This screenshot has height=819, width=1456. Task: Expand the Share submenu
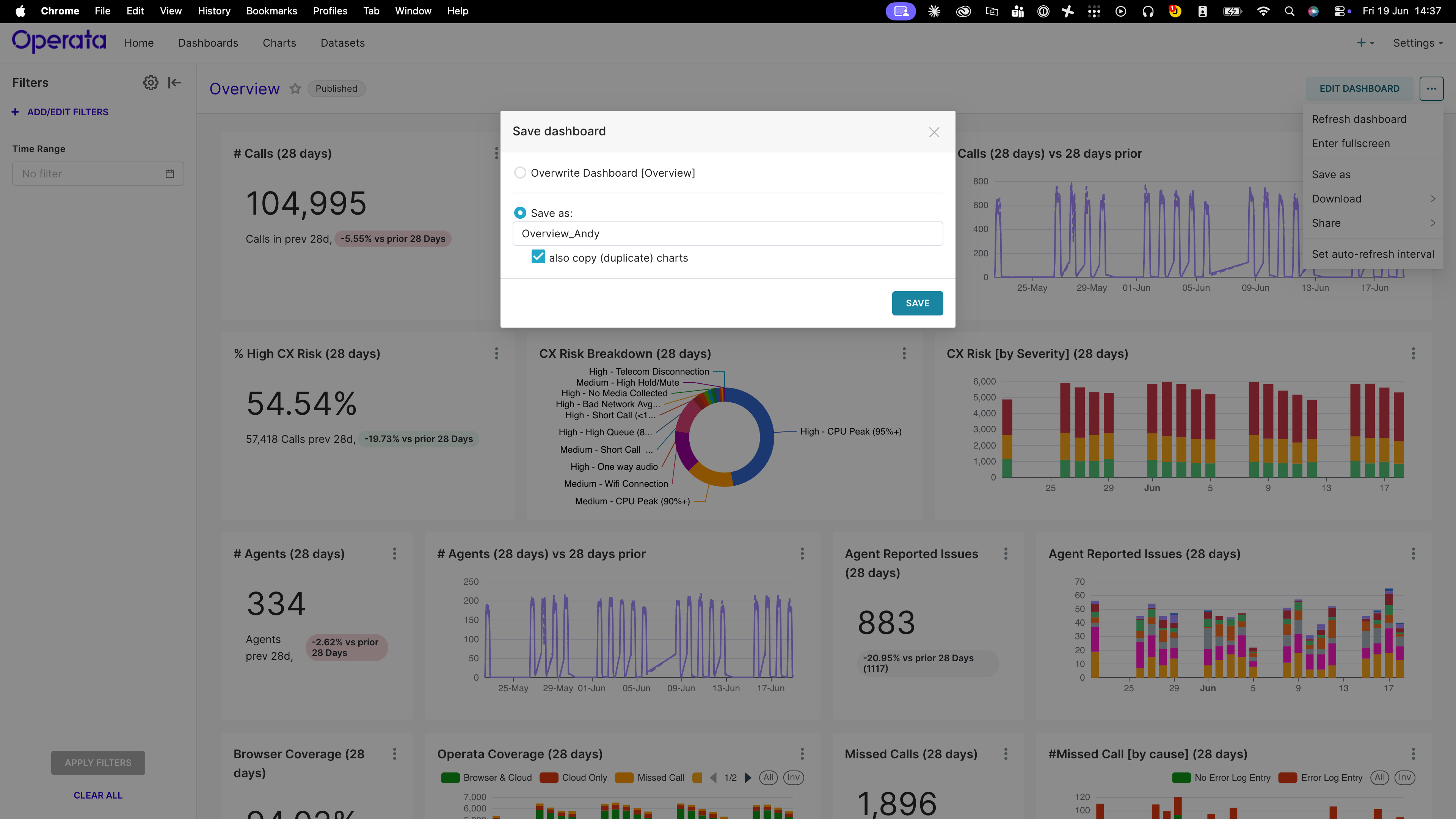point(1373,223)
